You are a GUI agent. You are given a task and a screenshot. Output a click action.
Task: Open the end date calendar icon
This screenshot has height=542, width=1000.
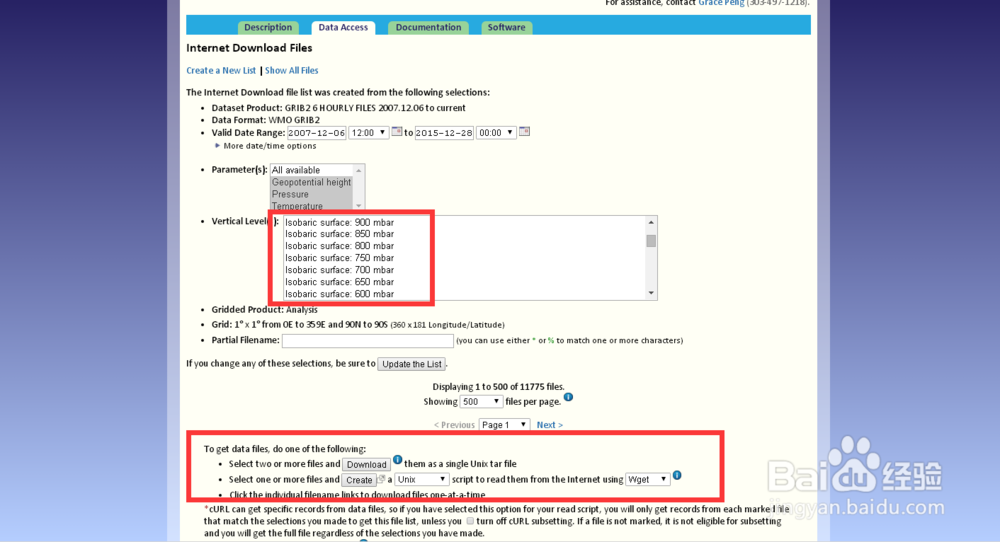click(524, 131)
